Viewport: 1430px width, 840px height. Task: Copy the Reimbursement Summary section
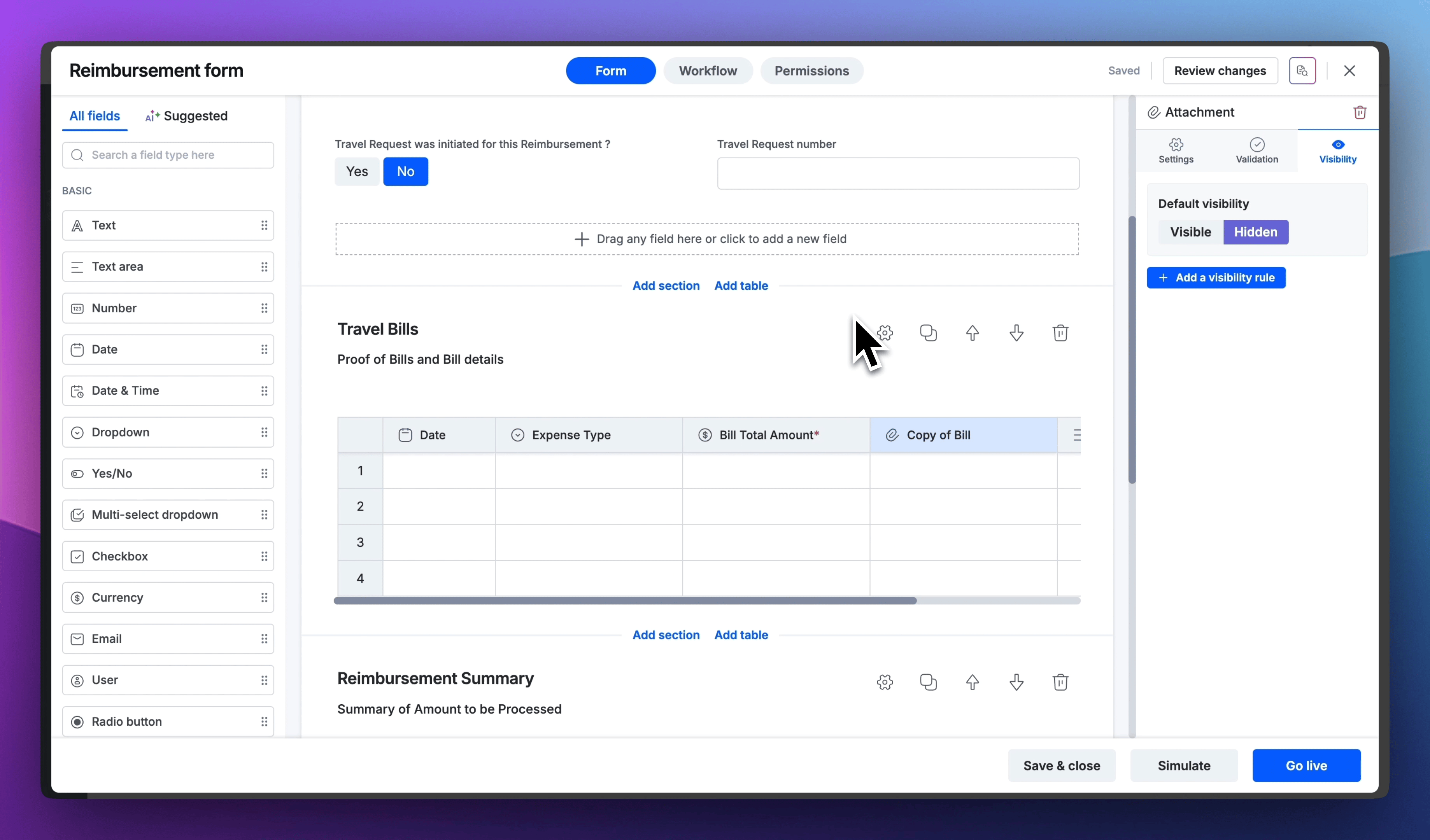928,682
